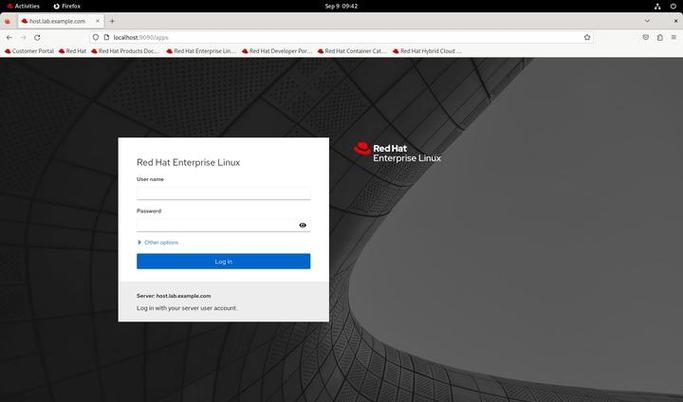
Task: Open site information page icon in address bar
Action: coord(106,37)
